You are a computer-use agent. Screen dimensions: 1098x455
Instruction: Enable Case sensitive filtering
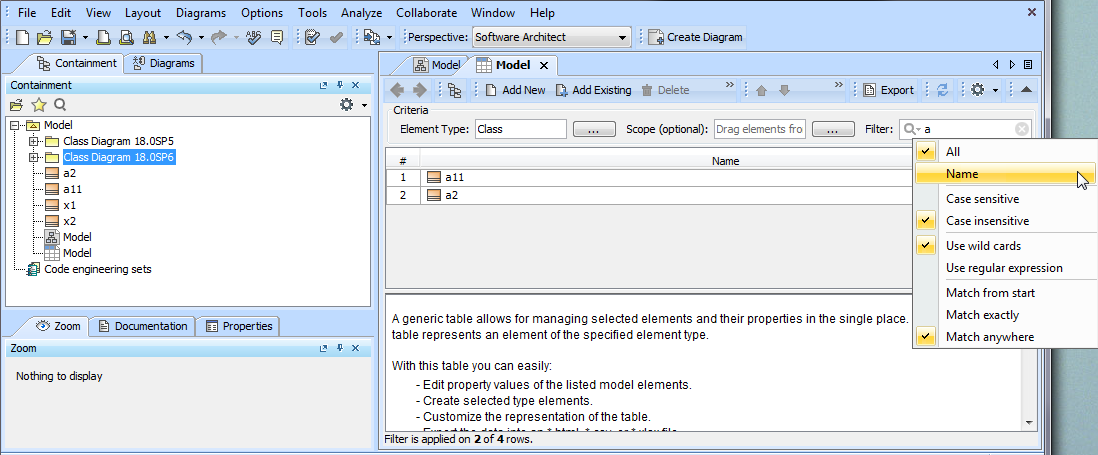(x=1004, y=199)
